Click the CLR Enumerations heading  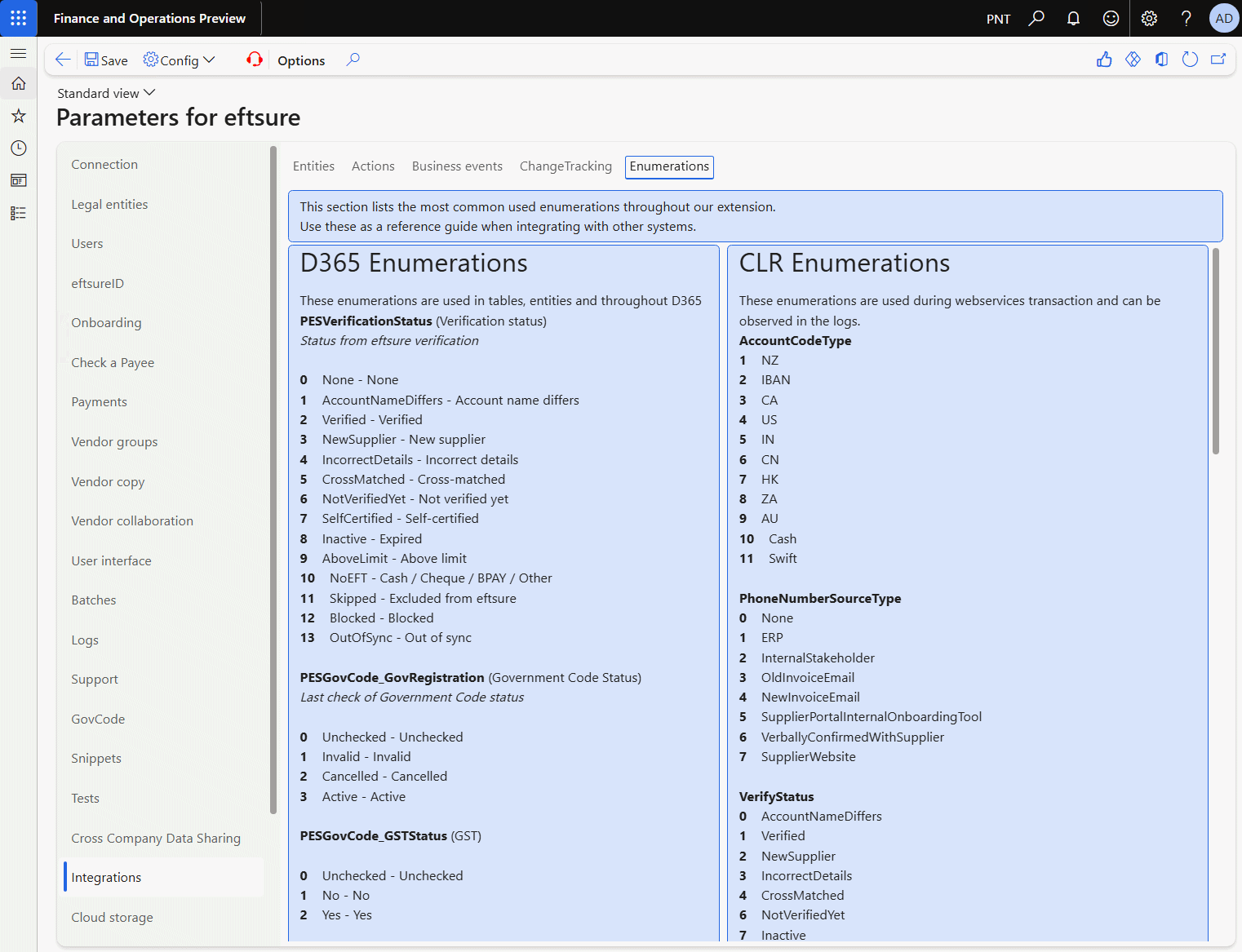click(845, 263)
